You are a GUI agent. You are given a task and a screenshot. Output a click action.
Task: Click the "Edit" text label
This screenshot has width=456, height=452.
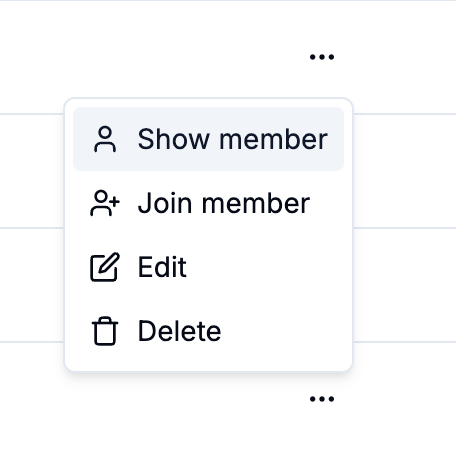click(x=162, y=267)
